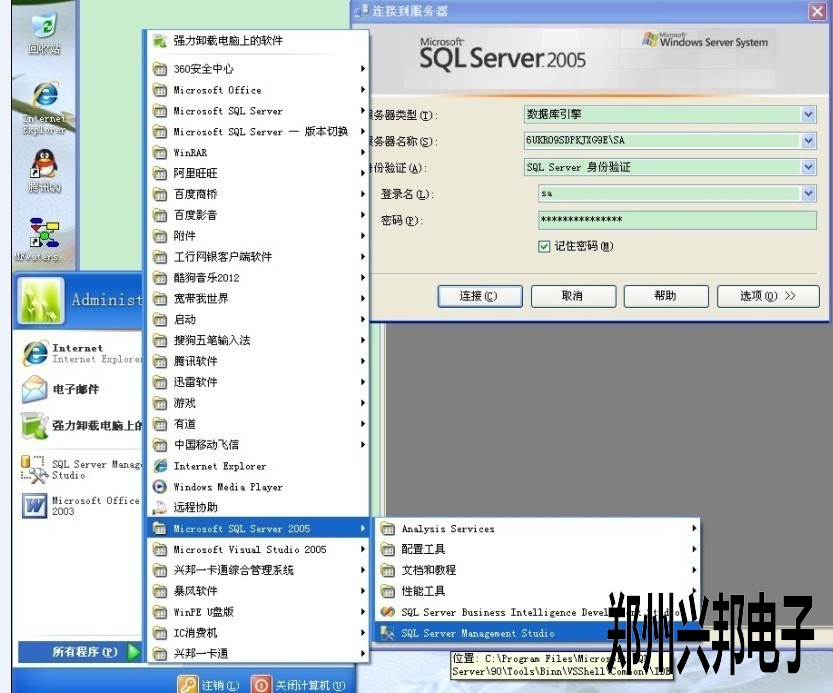833x693 pixels.
Task: Select 360安全中心 in the programs menu
Action: tap(203, 69)
